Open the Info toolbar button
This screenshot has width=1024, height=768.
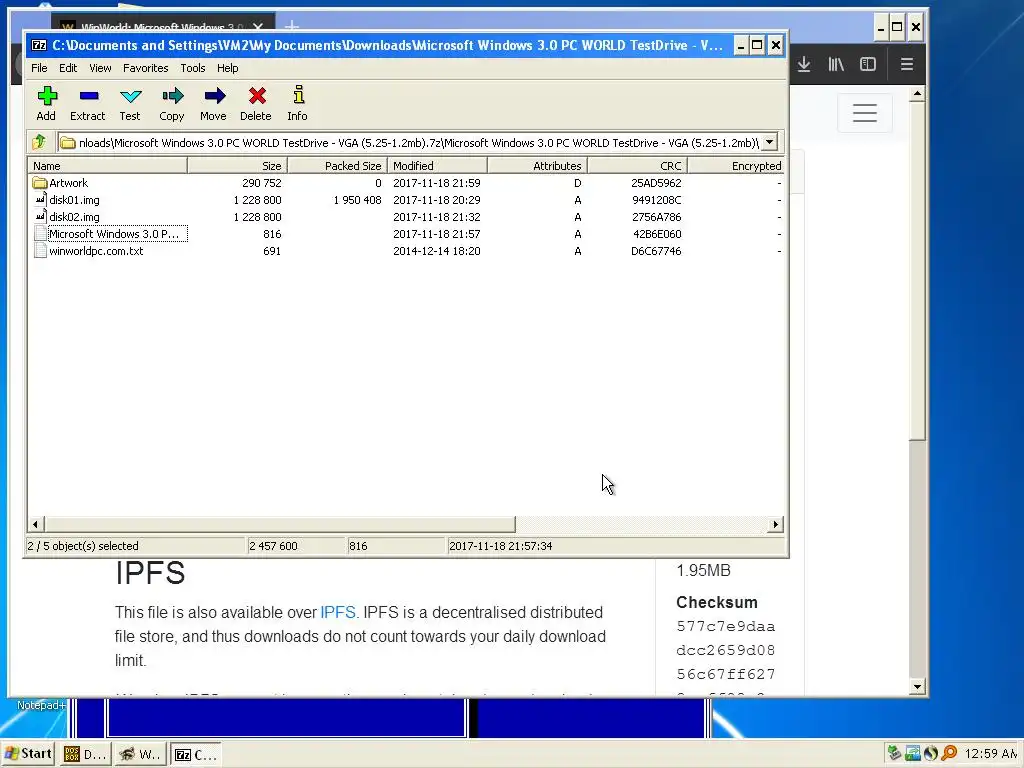(x=298, y=103)
